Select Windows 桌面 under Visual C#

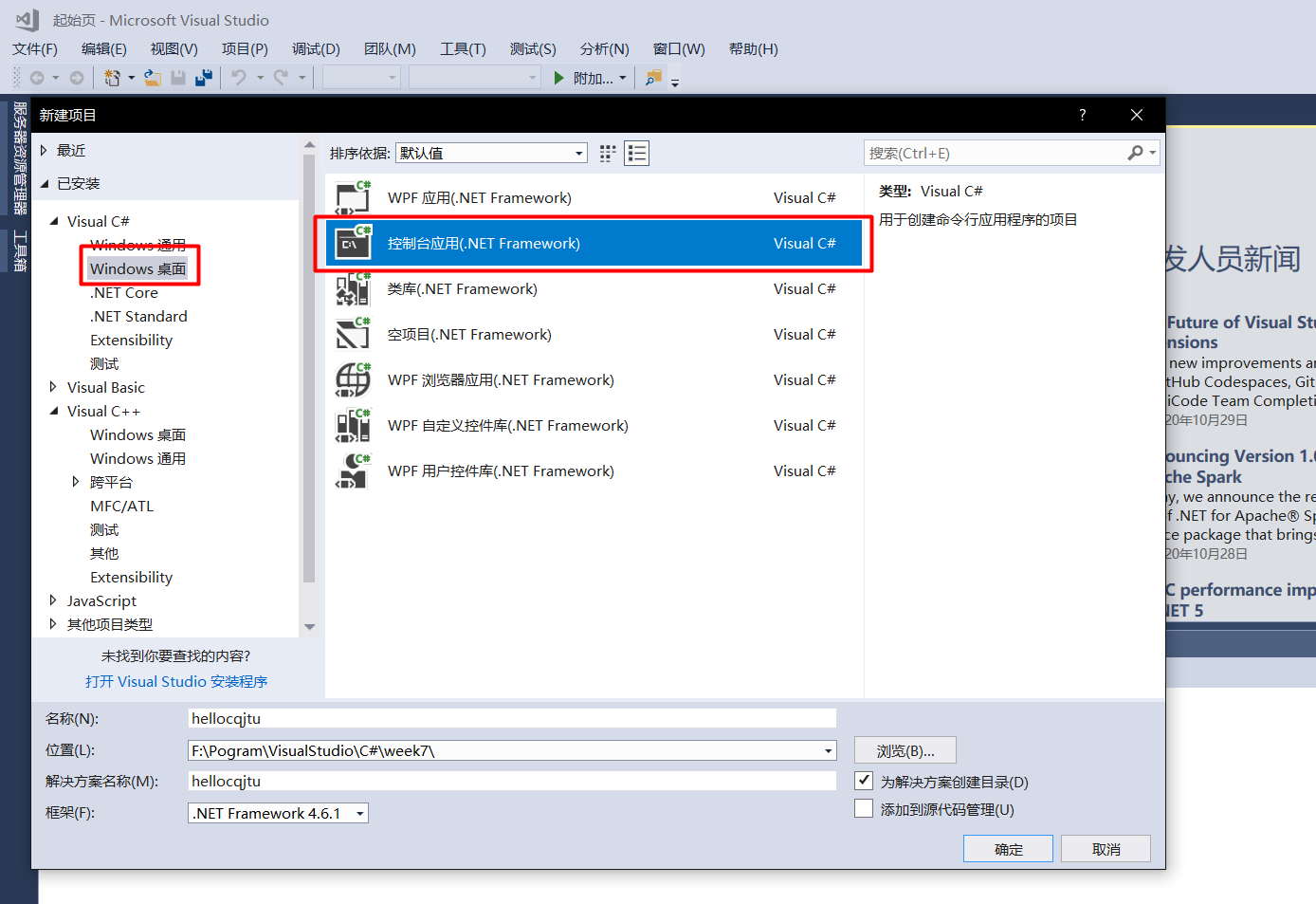point(138,268)
